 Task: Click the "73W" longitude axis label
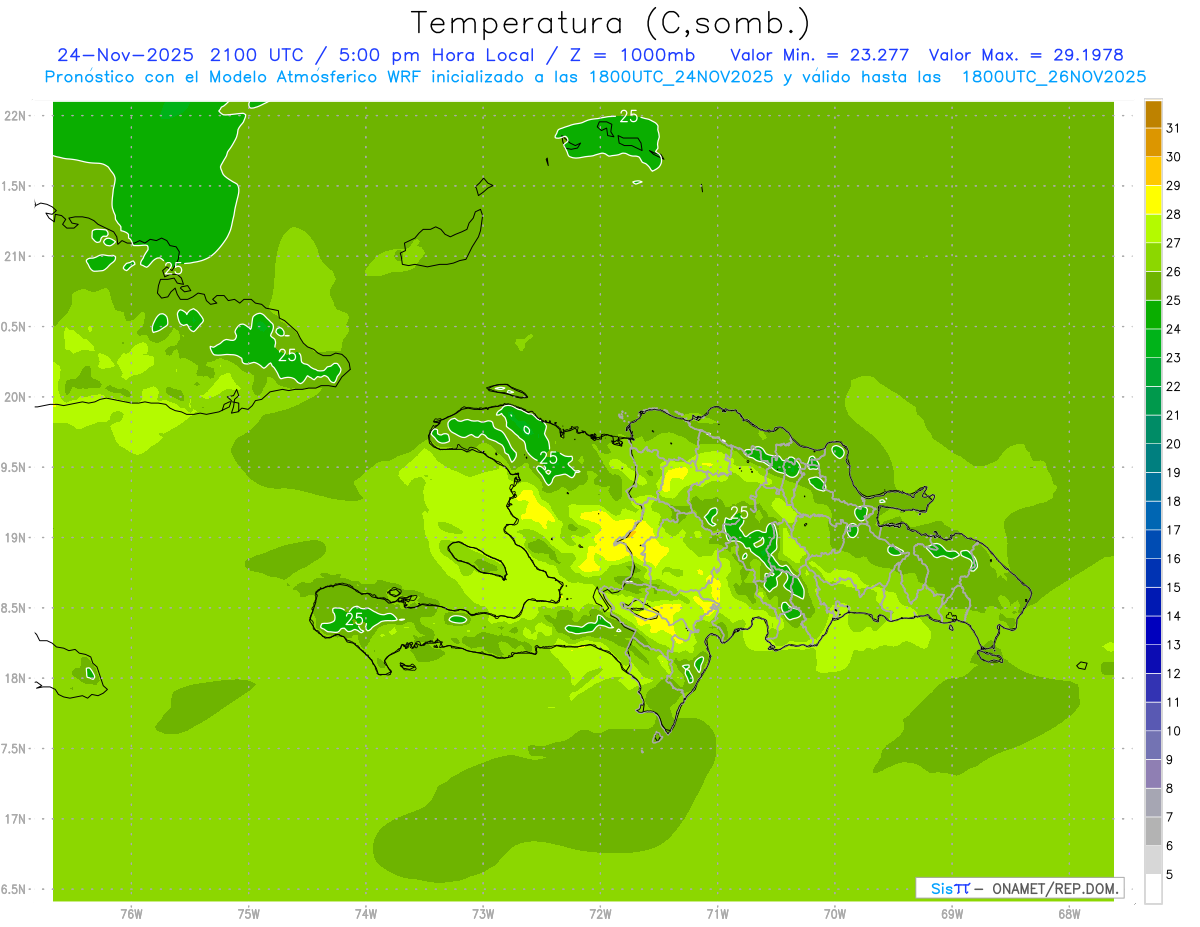(483, 913)
